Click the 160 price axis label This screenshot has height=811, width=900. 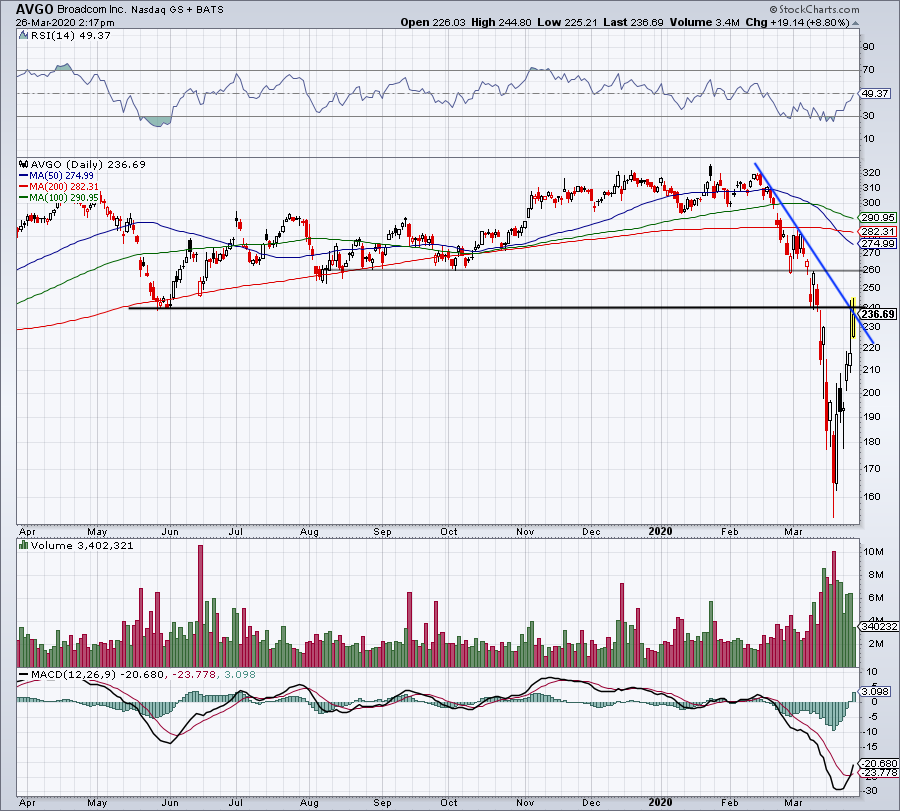[871, 496]
